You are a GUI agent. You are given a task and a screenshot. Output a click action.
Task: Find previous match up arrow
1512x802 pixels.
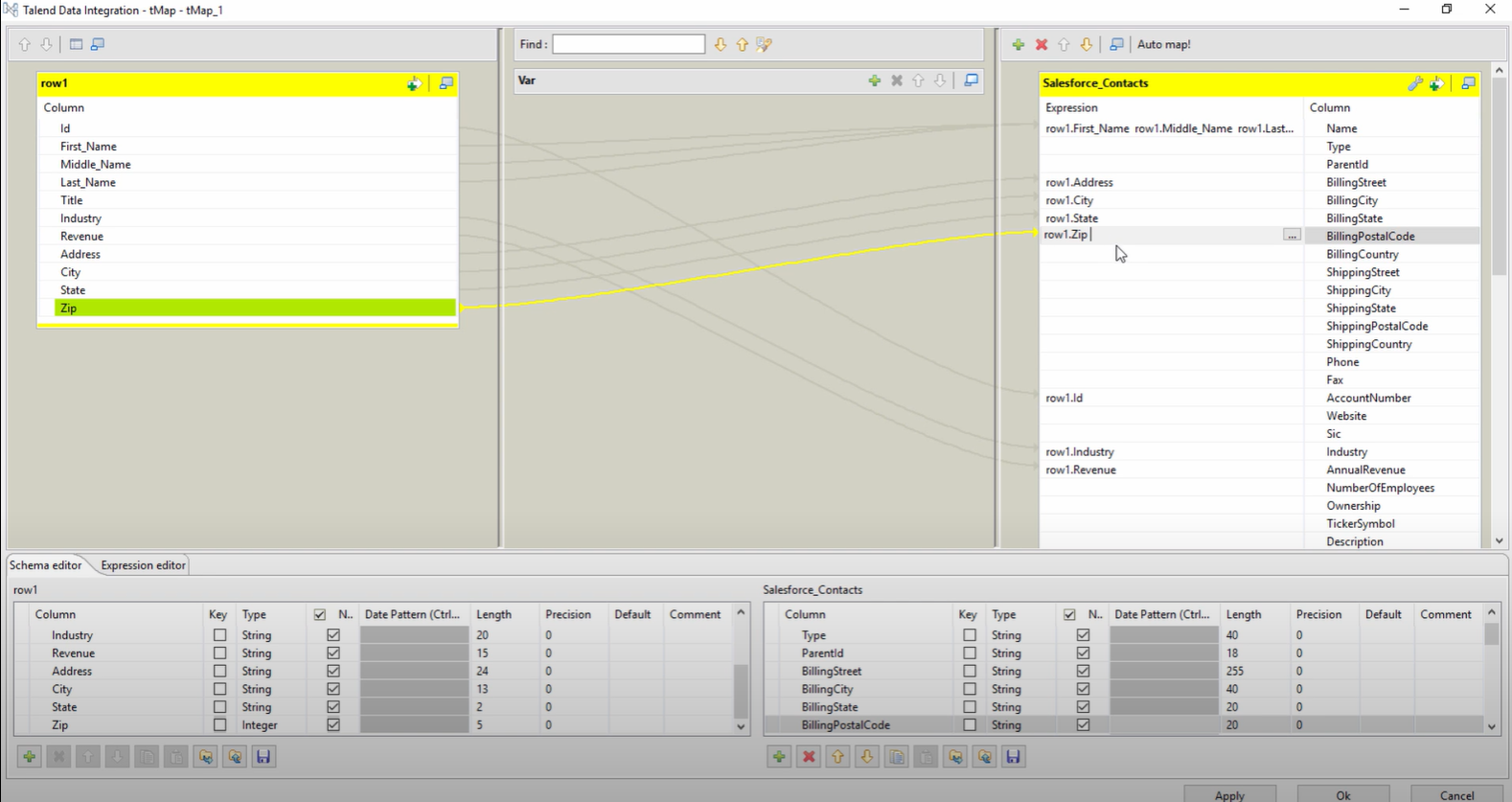pyautogui.click(x=743, y=44)
